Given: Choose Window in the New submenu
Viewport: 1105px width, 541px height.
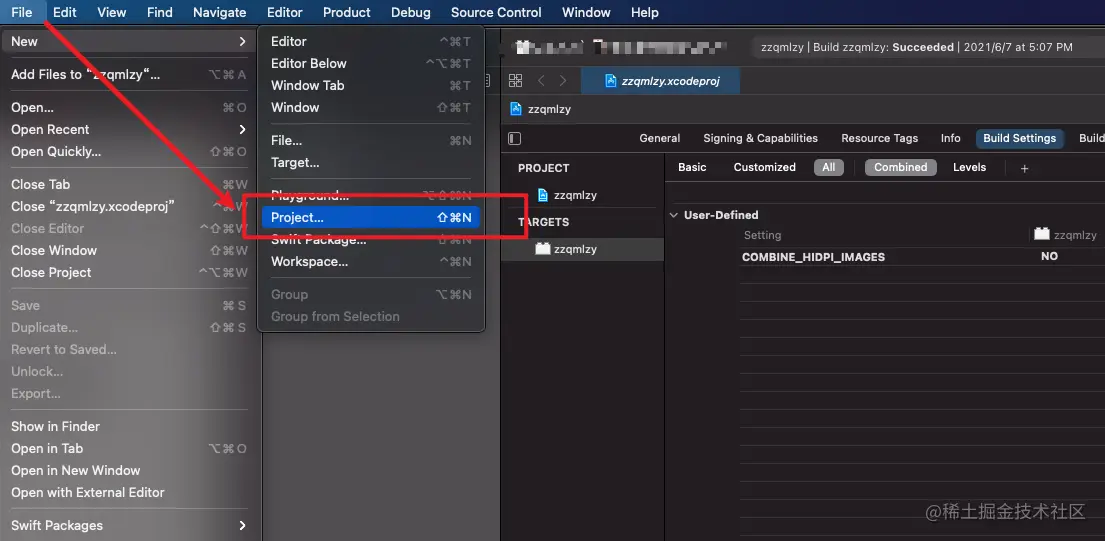Looking at the screenshot, I should pyautogui.click(x=371, y=107).
